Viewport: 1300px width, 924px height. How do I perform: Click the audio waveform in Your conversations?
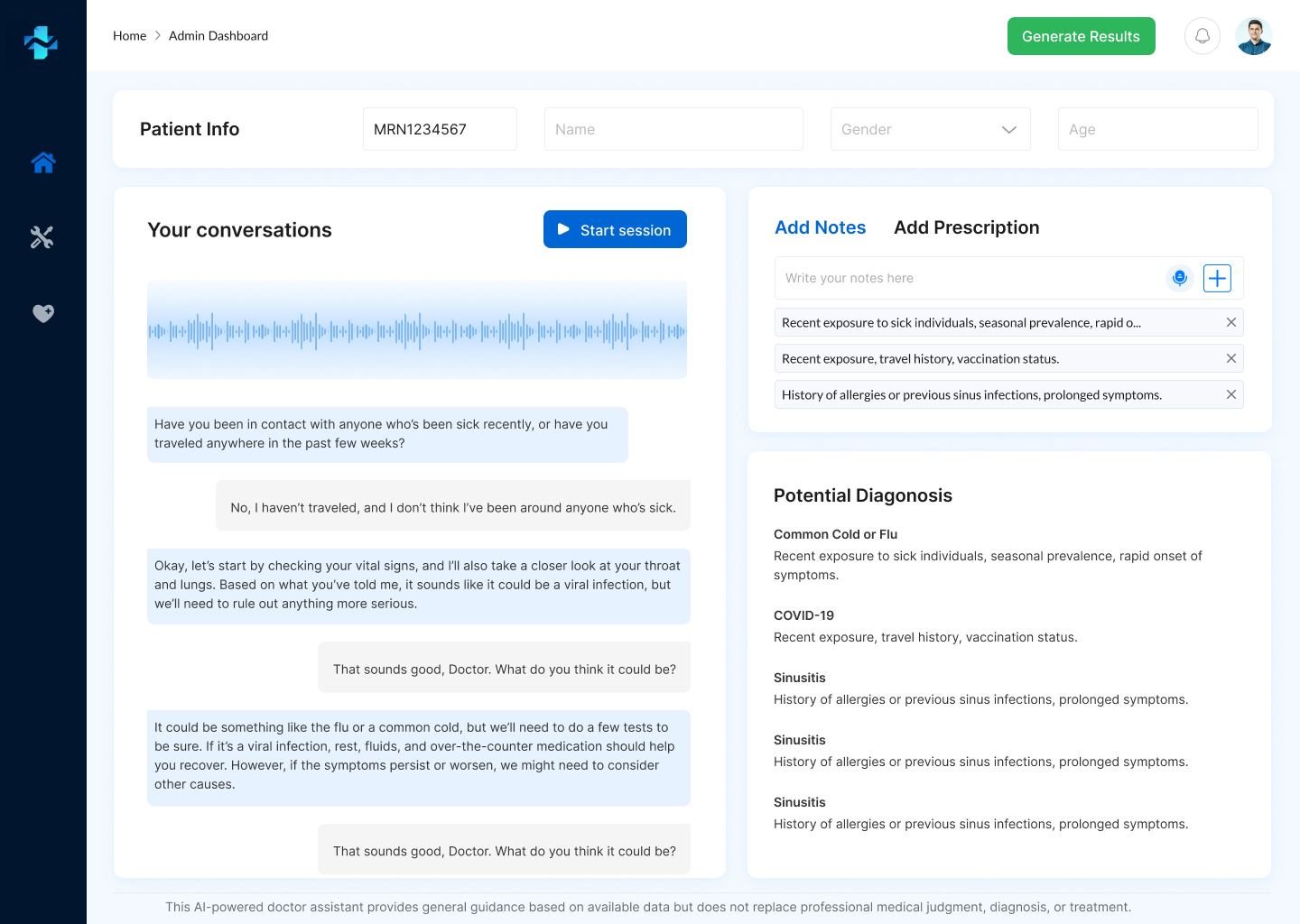click(x=417, y=329)
